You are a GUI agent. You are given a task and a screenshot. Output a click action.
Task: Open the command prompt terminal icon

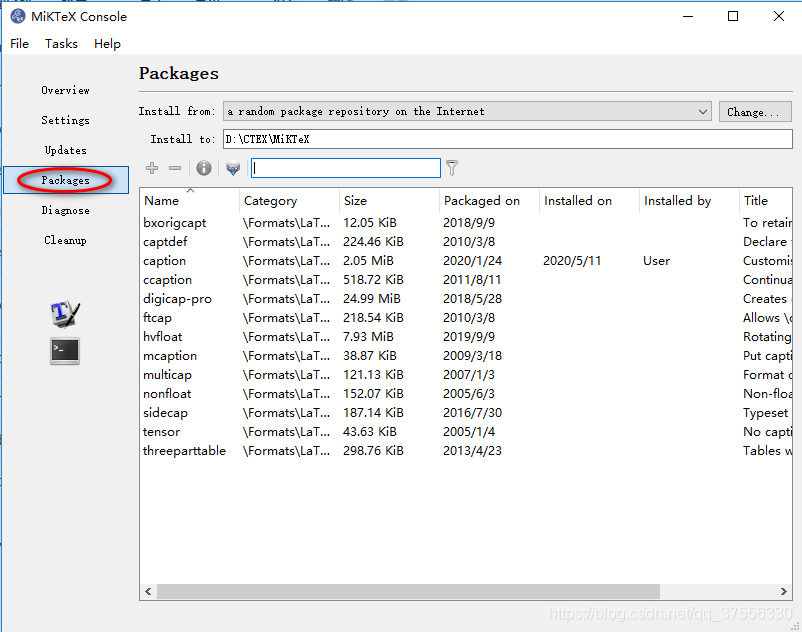65,351
